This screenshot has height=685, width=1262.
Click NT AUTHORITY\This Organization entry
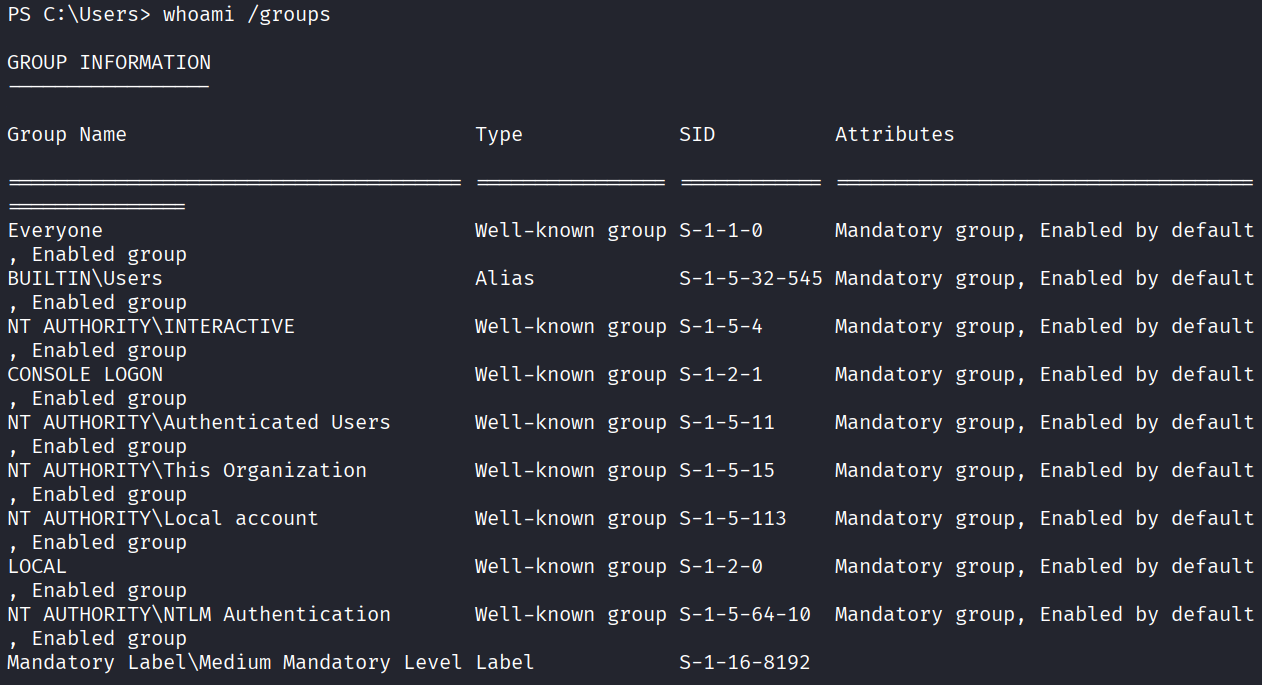tap(187, 471)
